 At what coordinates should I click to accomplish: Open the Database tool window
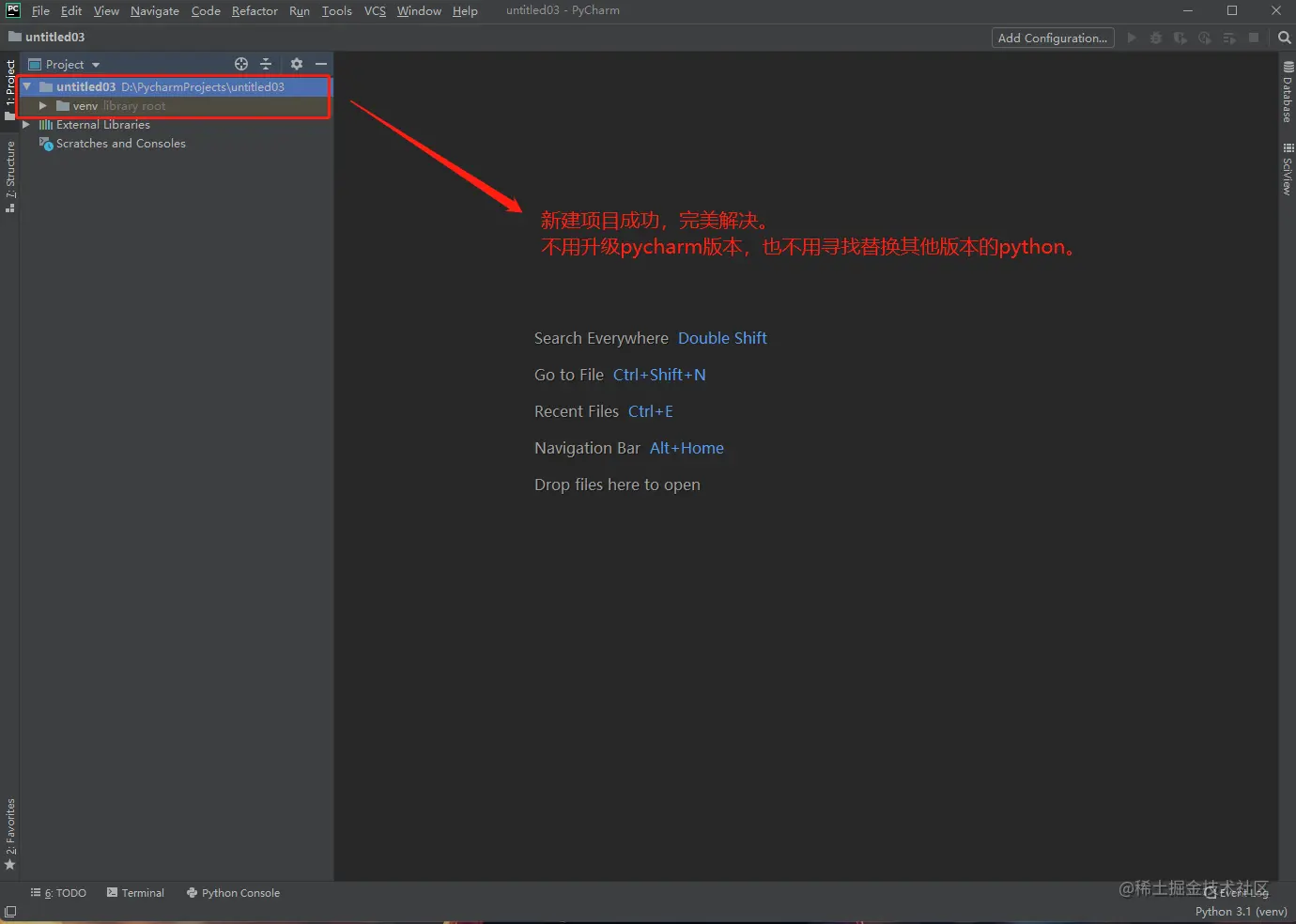pyautogui.click(x=1288, y=92)
